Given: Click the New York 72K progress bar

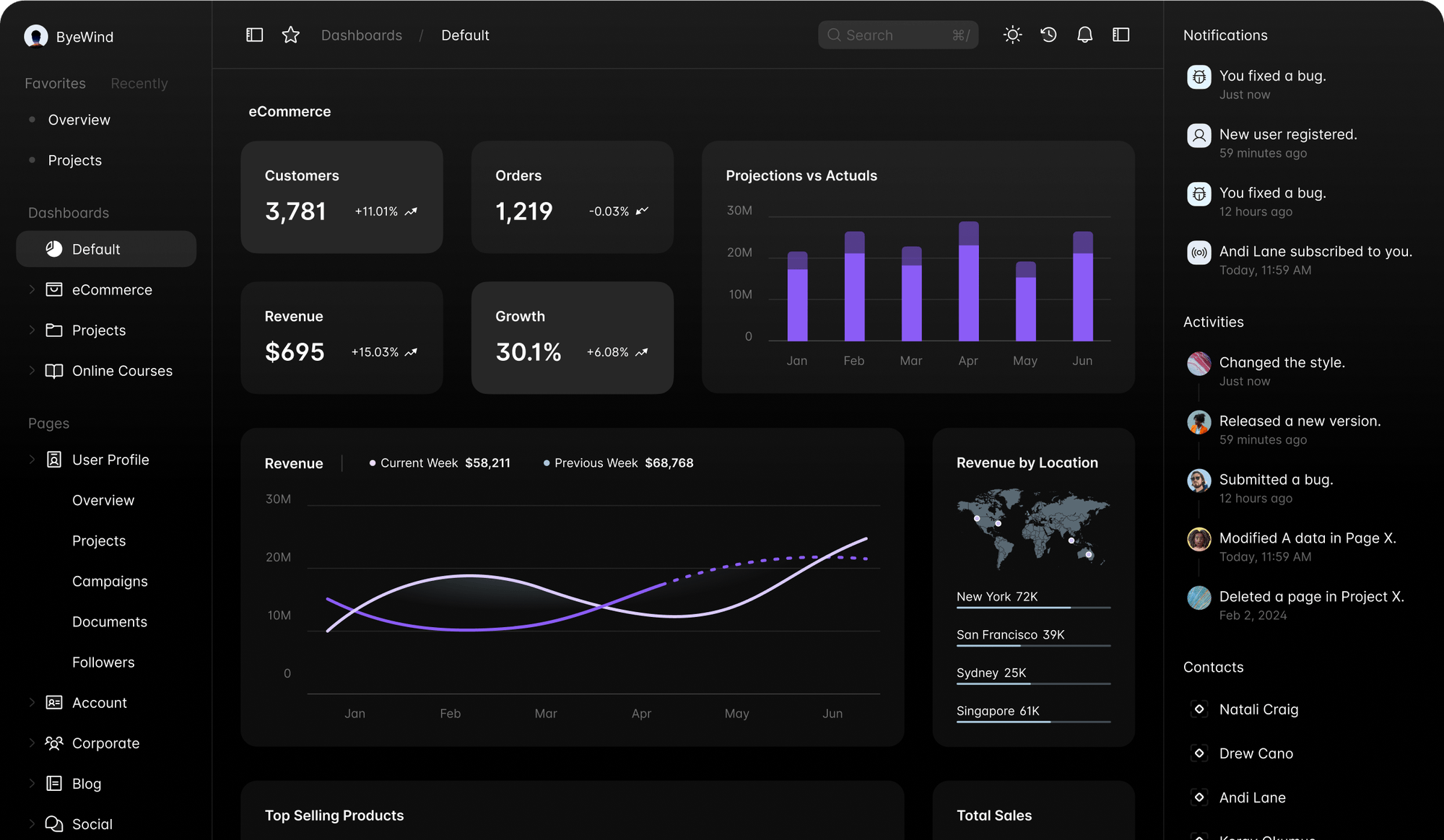Looking at the screenshot, I should (x=1033, y=608).
